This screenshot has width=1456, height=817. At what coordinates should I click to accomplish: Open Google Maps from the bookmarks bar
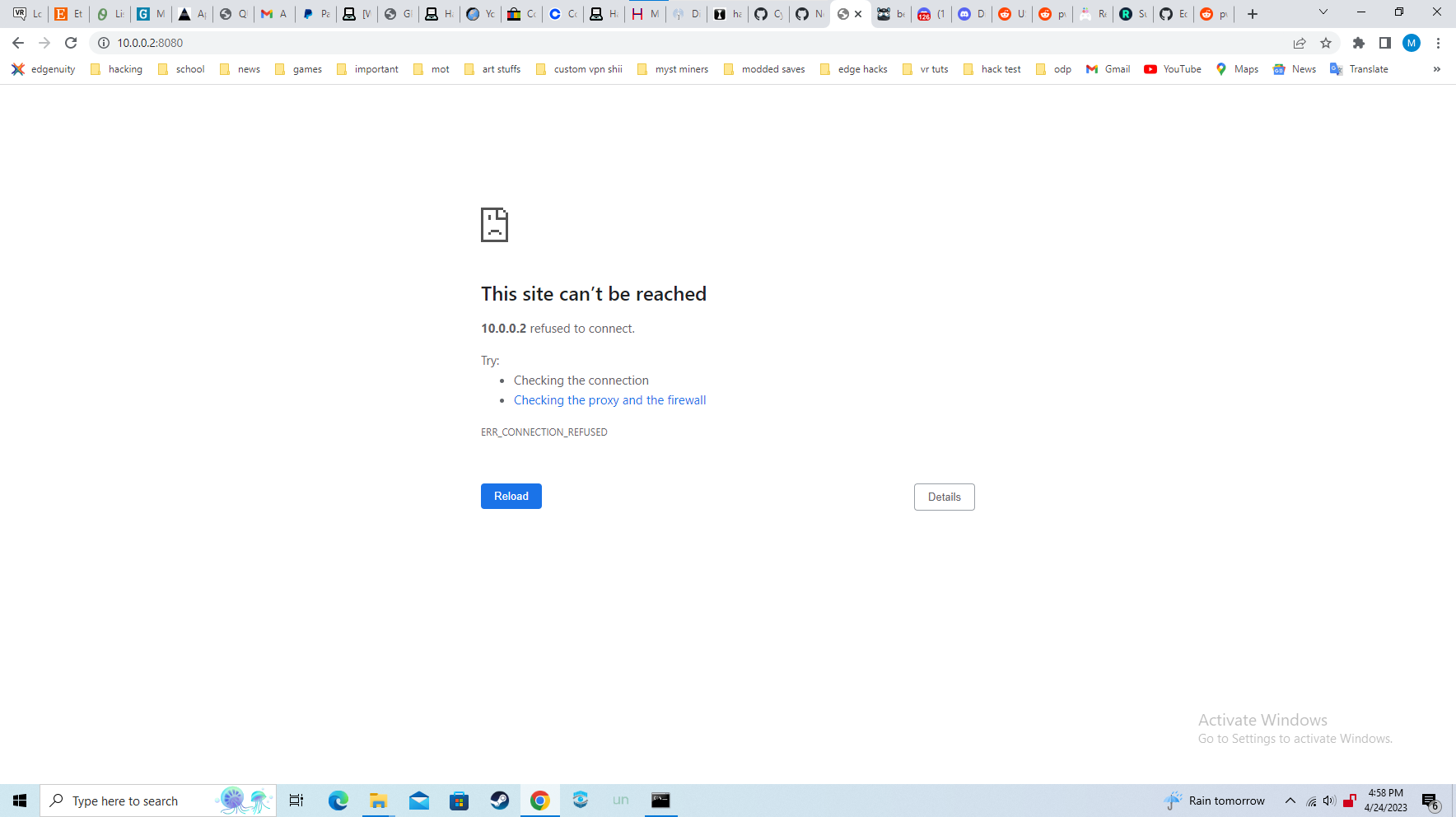(x=1236, y=69)
